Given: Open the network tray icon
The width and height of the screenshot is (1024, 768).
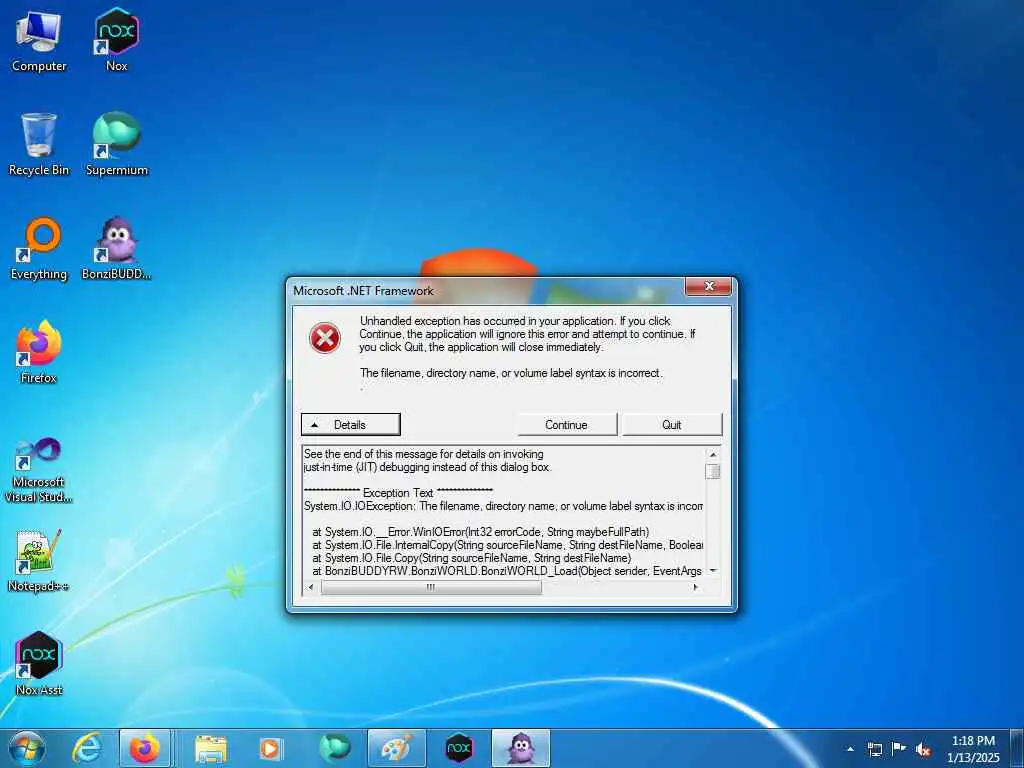Looking at the screenshot, I should click(x=874, y=749).
